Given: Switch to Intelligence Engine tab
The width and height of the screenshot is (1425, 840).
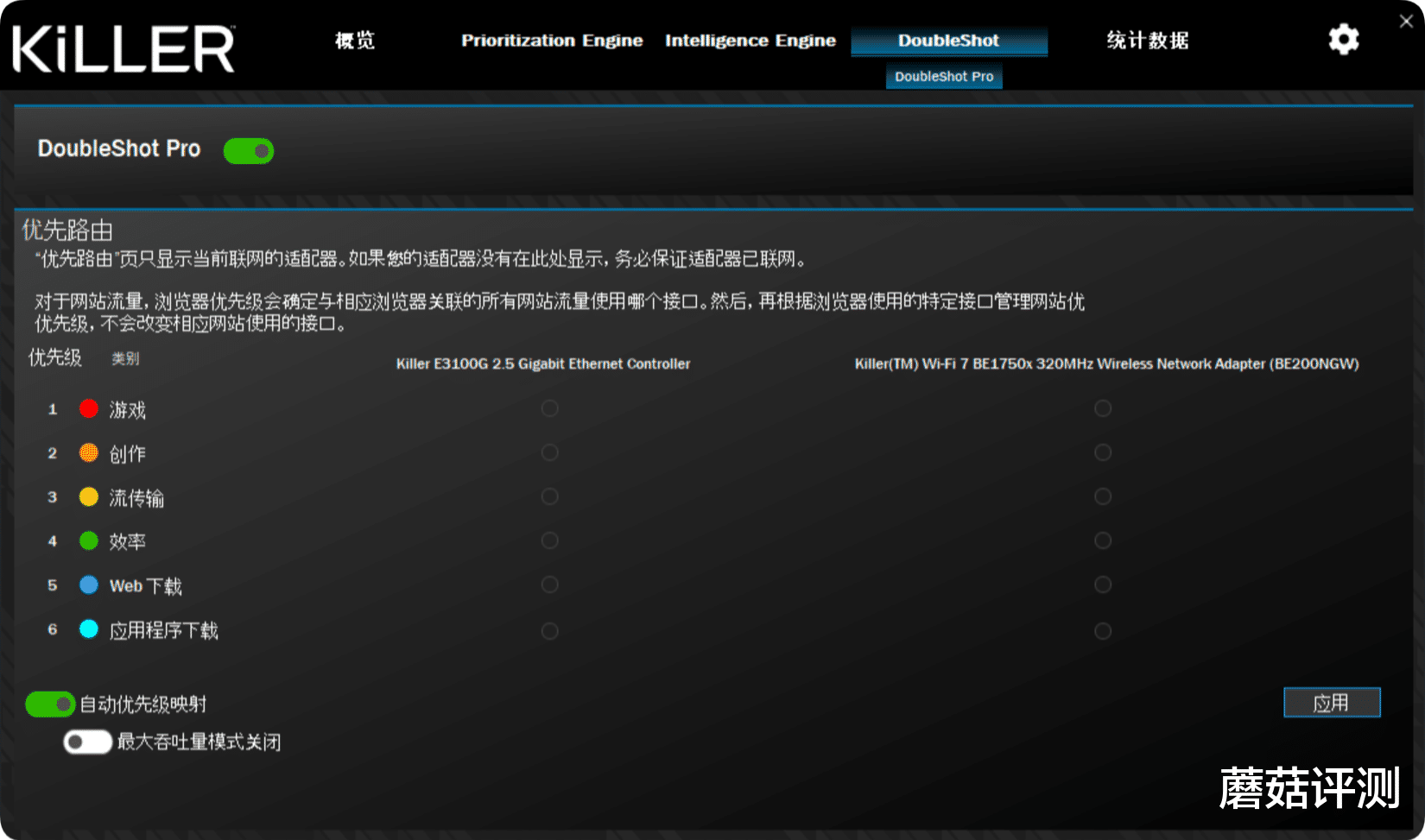Looking at the screenshot, I should point(750,41).
